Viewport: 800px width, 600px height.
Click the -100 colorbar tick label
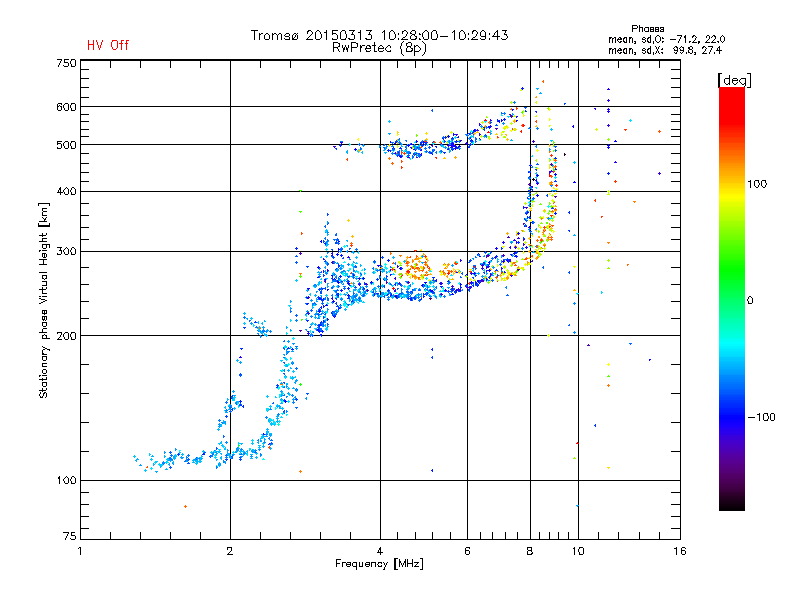click(x=765, y=416)
